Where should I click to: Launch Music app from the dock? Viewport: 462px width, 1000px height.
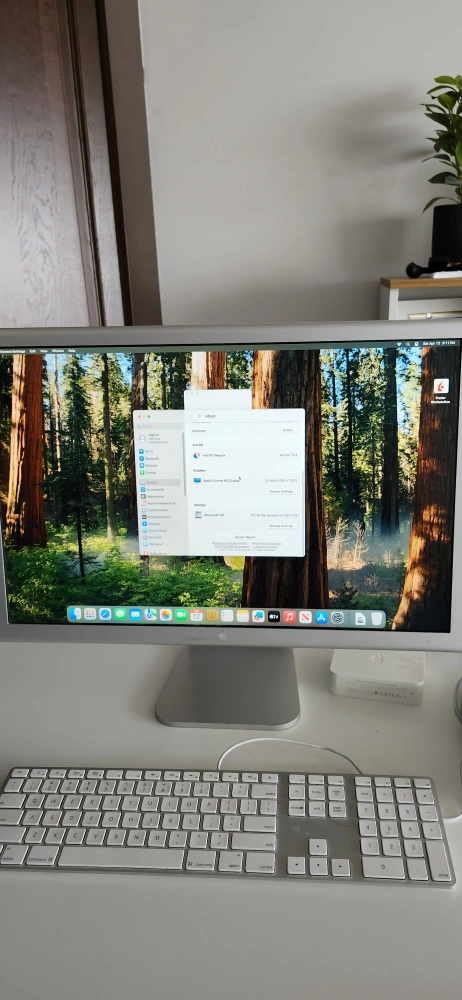point(290,616)
